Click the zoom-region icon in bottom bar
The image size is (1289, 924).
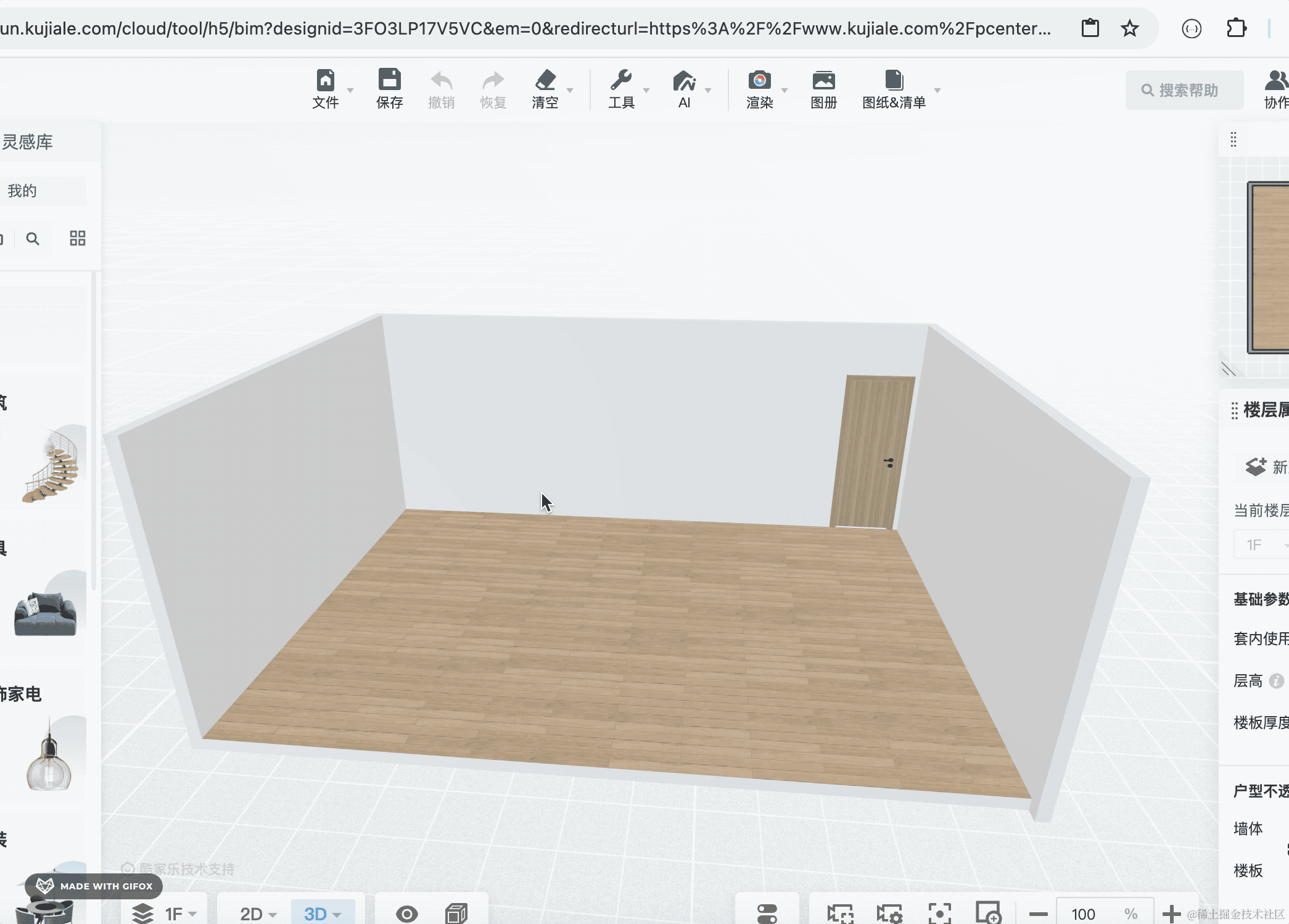[988, 913]
